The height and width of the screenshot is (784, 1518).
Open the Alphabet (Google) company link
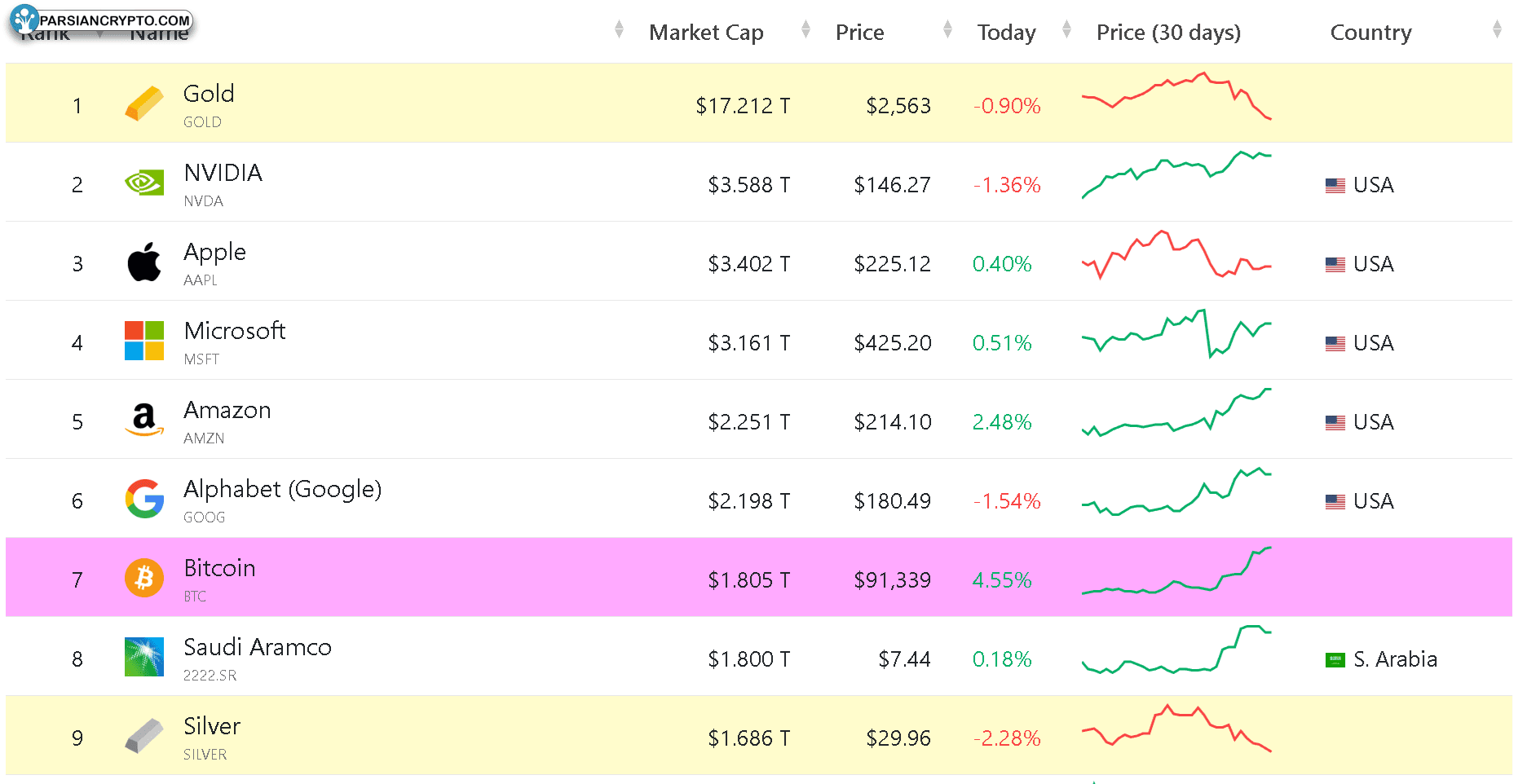pyautogui.click(x=283, y=490)
